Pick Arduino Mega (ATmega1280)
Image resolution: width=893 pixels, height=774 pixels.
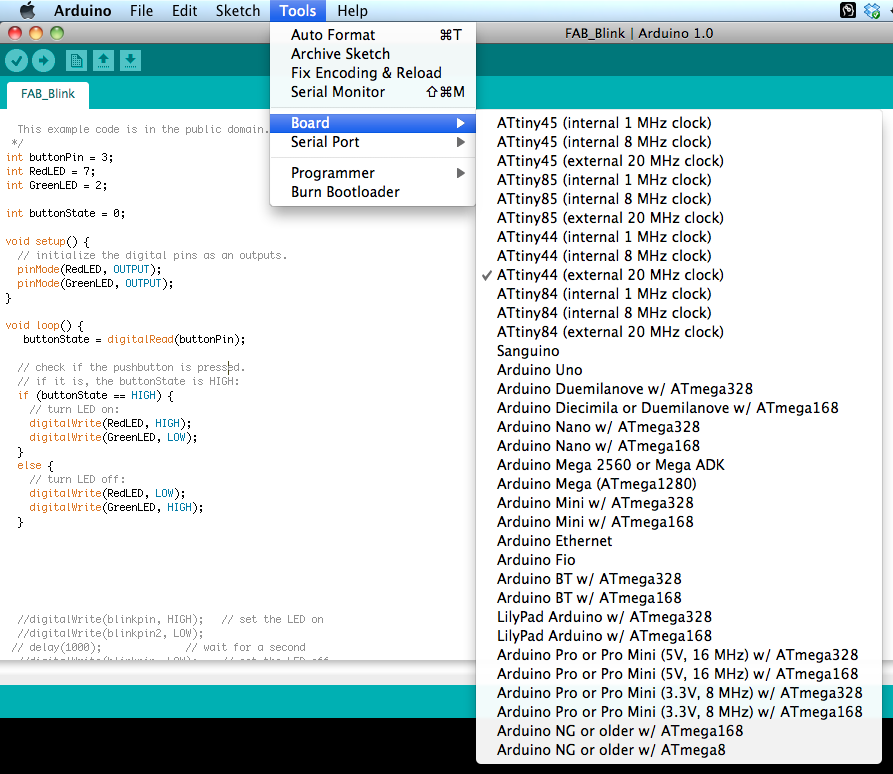pos(678,484)
